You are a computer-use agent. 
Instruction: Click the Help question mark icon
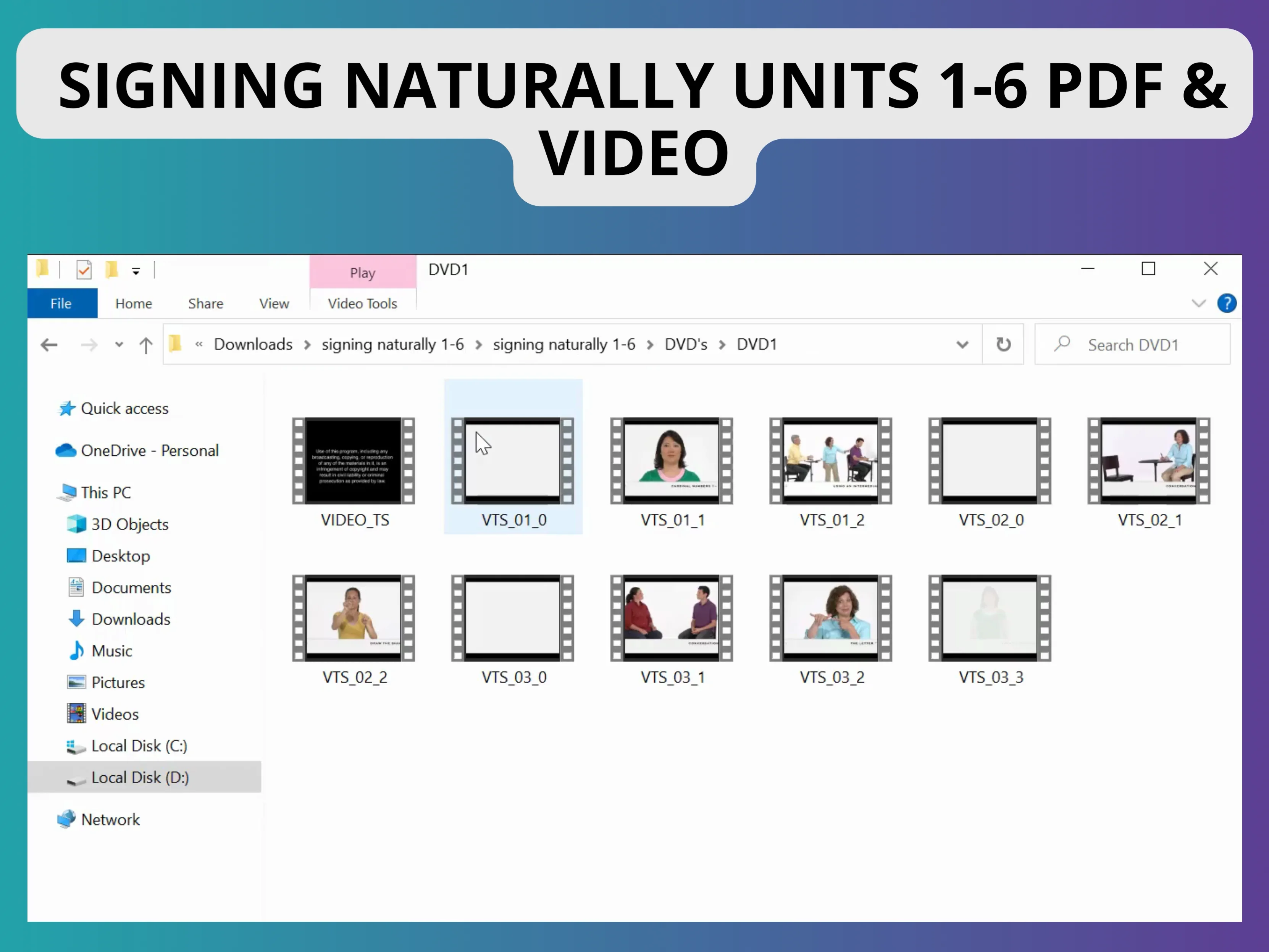(x=1227, y=303)
